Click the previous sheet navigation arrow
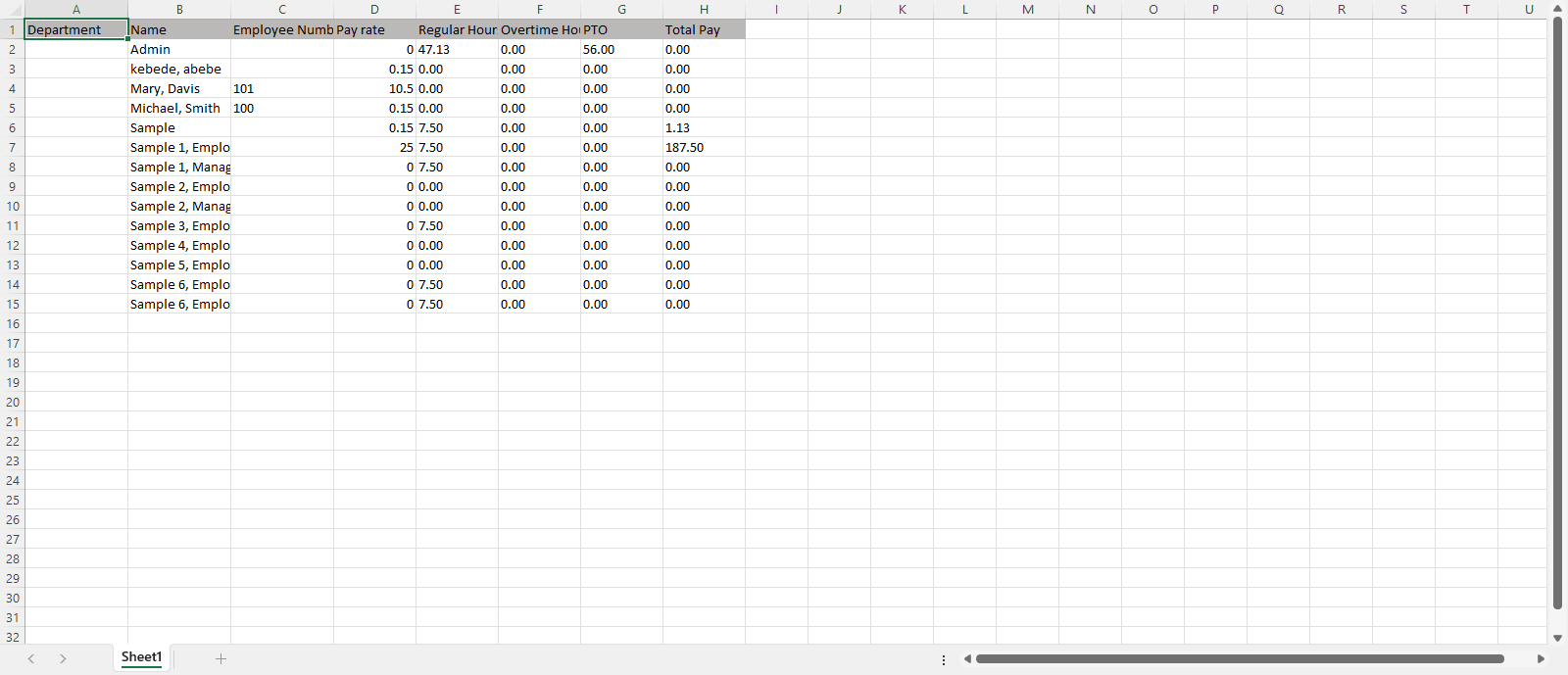Image resolution: width=1568 pixels, height=675 pixels. (31, 658)
